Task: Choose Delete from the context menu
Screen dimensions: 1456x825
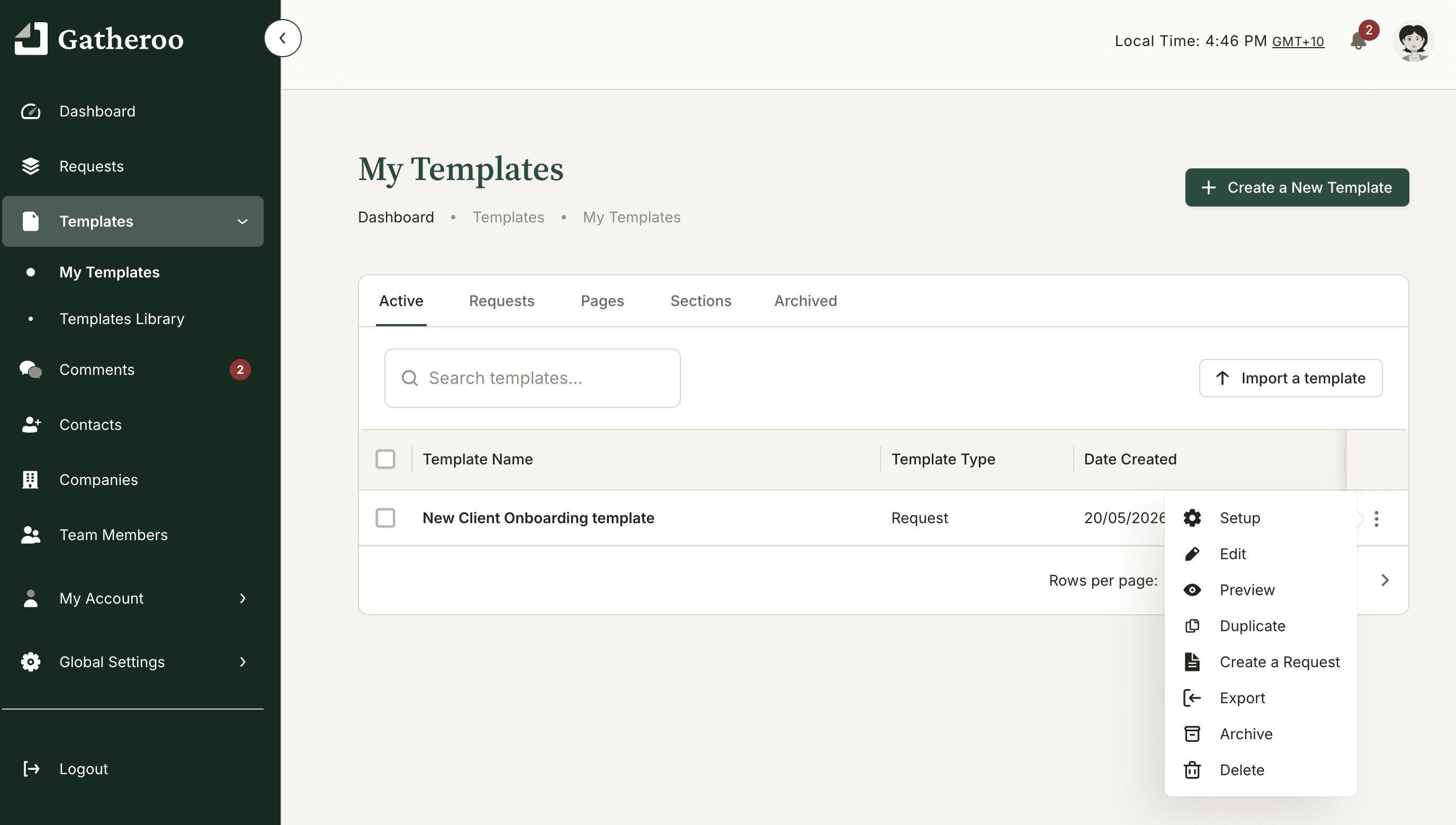Action: 1261,769
